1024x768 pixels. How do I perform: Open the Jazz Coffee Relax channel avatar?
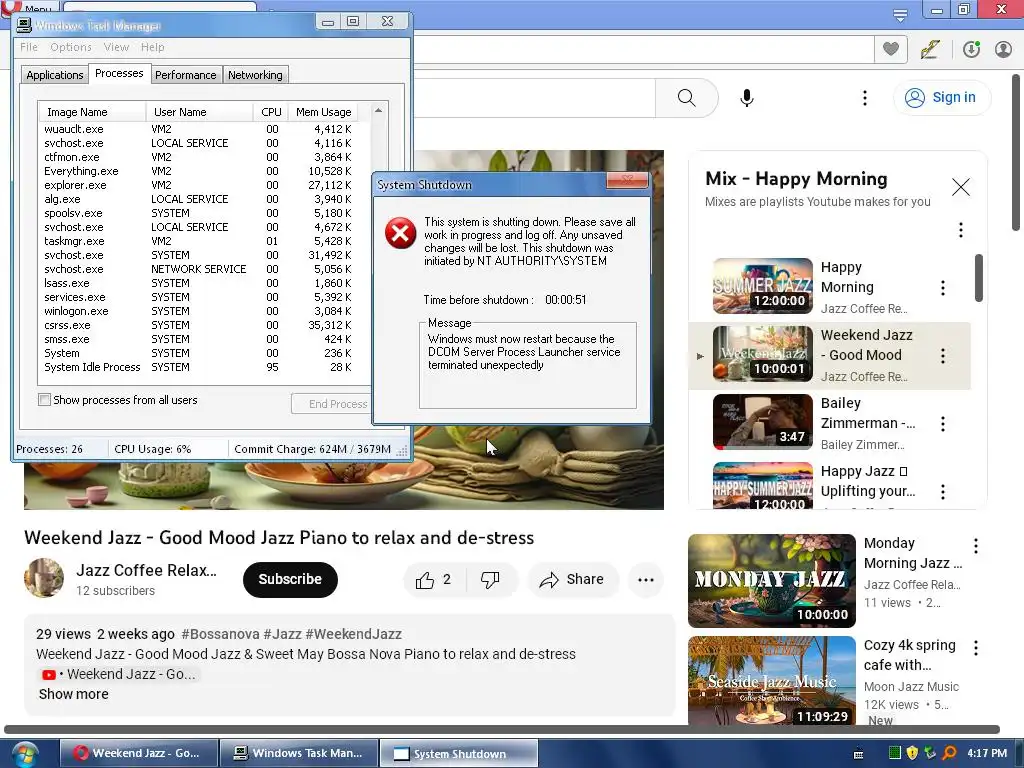point(44,578)
